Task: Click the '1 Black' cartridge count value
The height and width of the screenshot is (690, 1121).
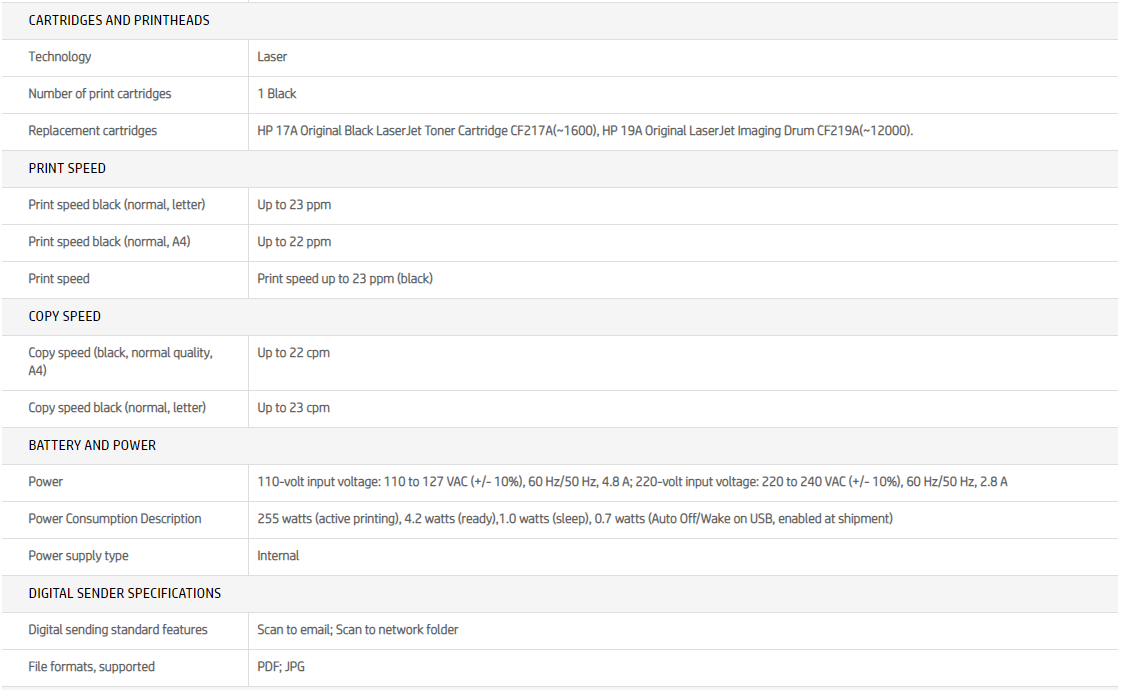Action: tap(277, 94)
